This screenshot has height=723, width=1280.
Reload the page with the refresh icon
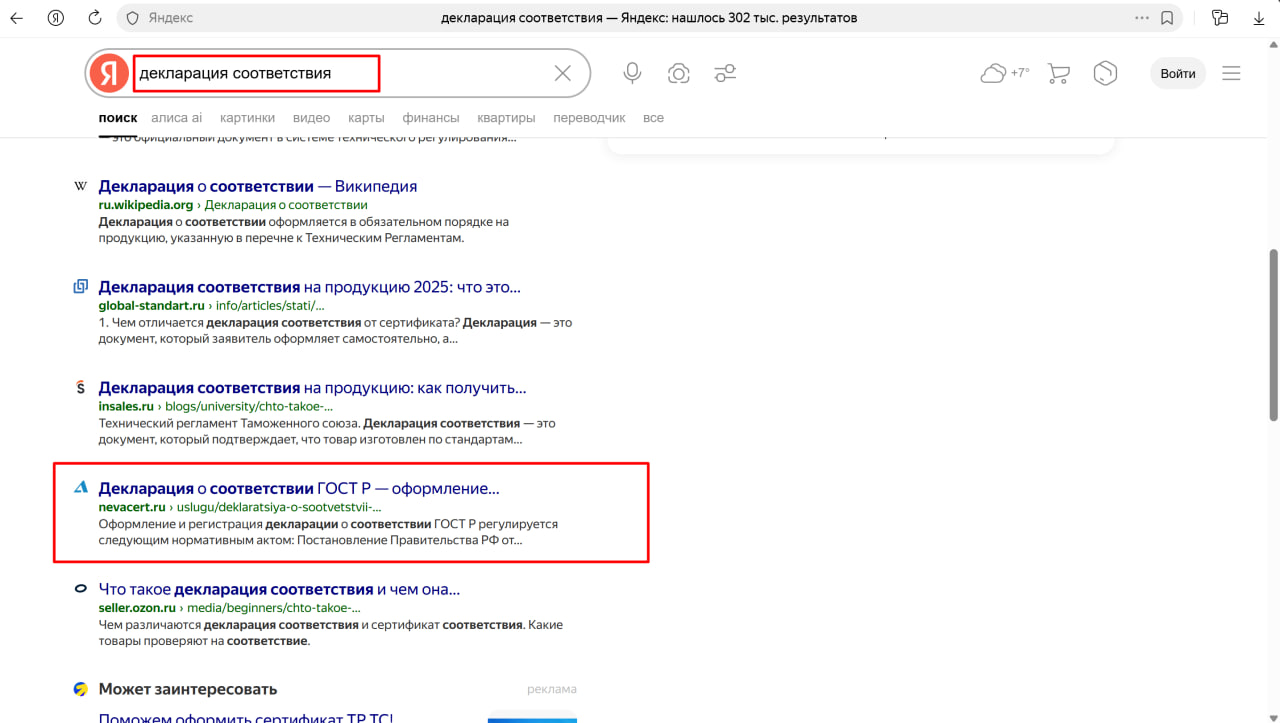click(95, 18)
